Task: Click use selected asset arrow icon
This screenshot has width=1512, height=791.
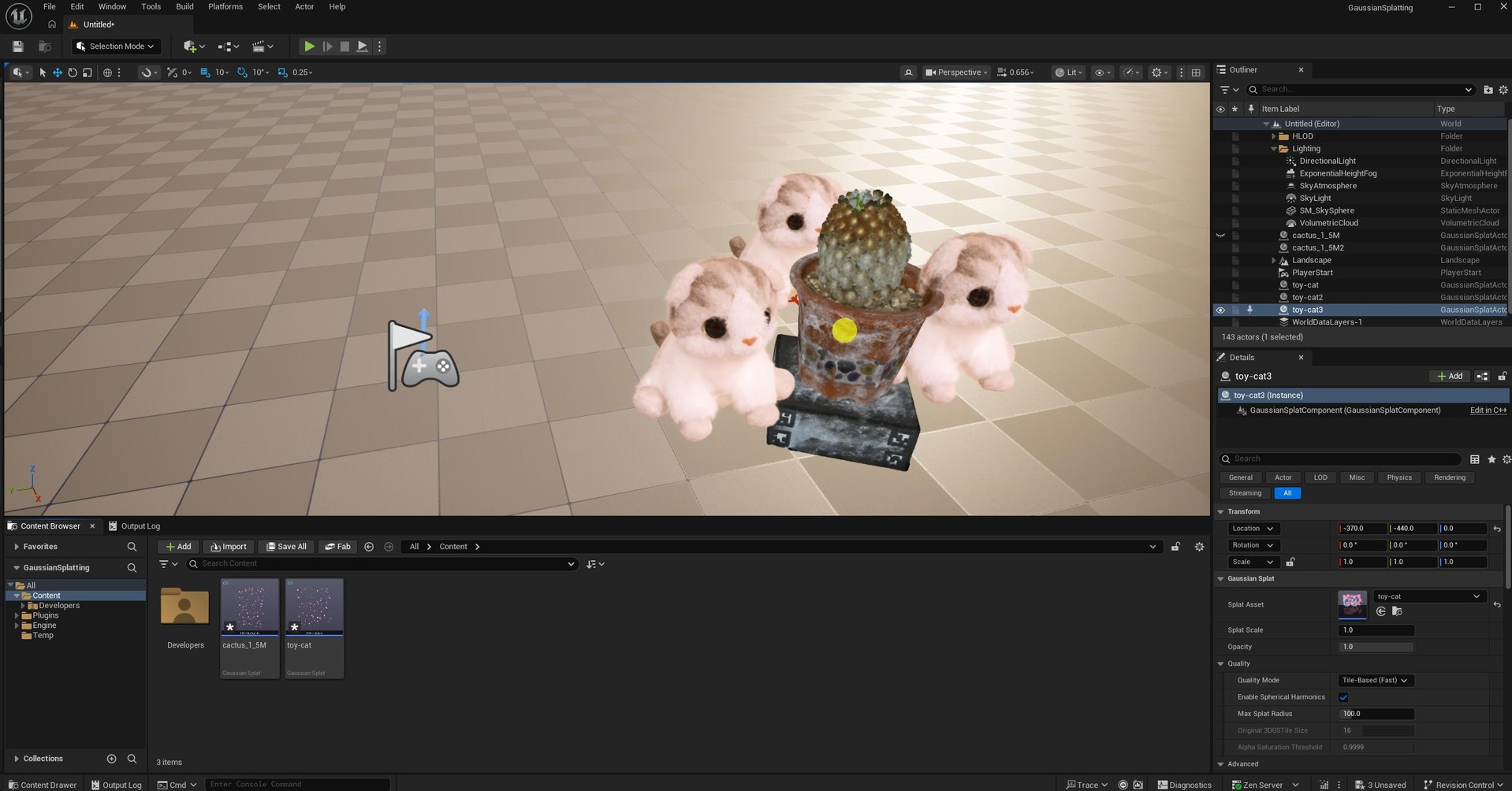Action: [x=1380, y=611]
